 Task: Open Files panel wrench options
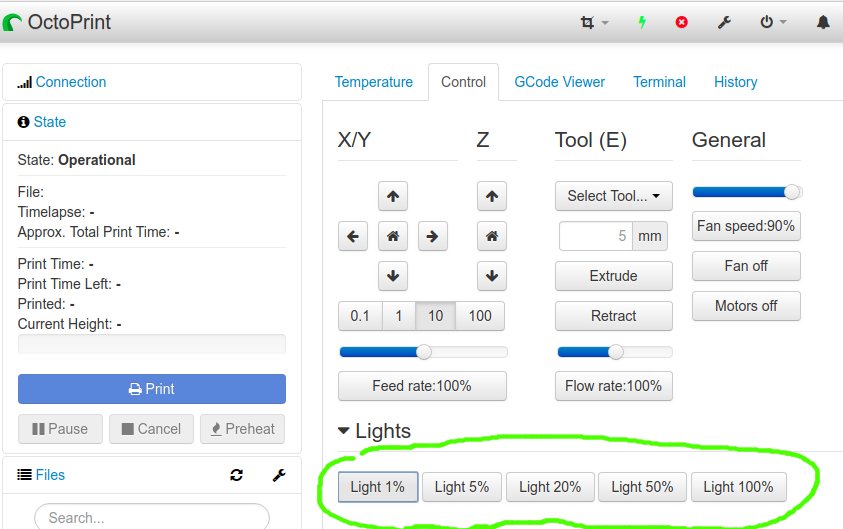(279, 475)
